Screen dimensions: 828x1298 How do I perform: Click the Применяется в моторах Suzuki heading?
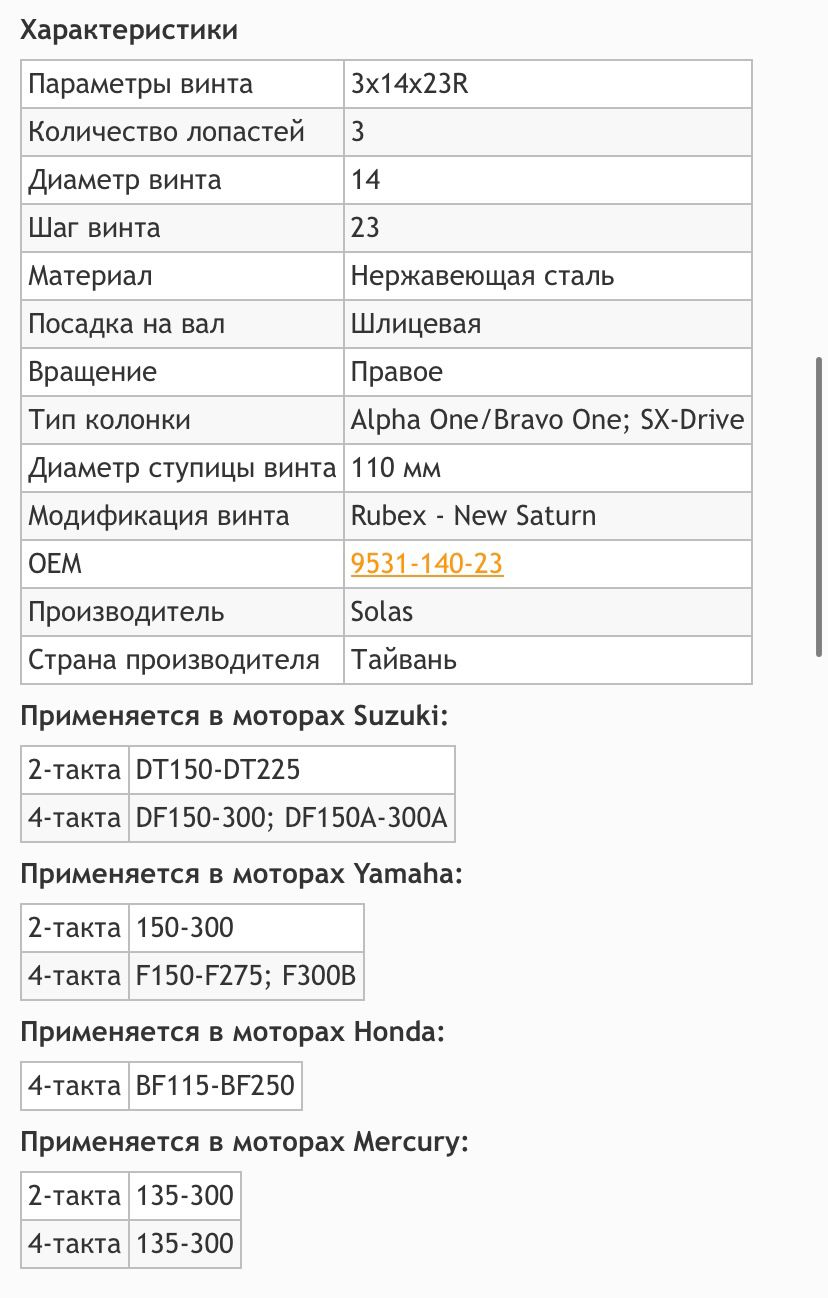[x=235, y=716]
